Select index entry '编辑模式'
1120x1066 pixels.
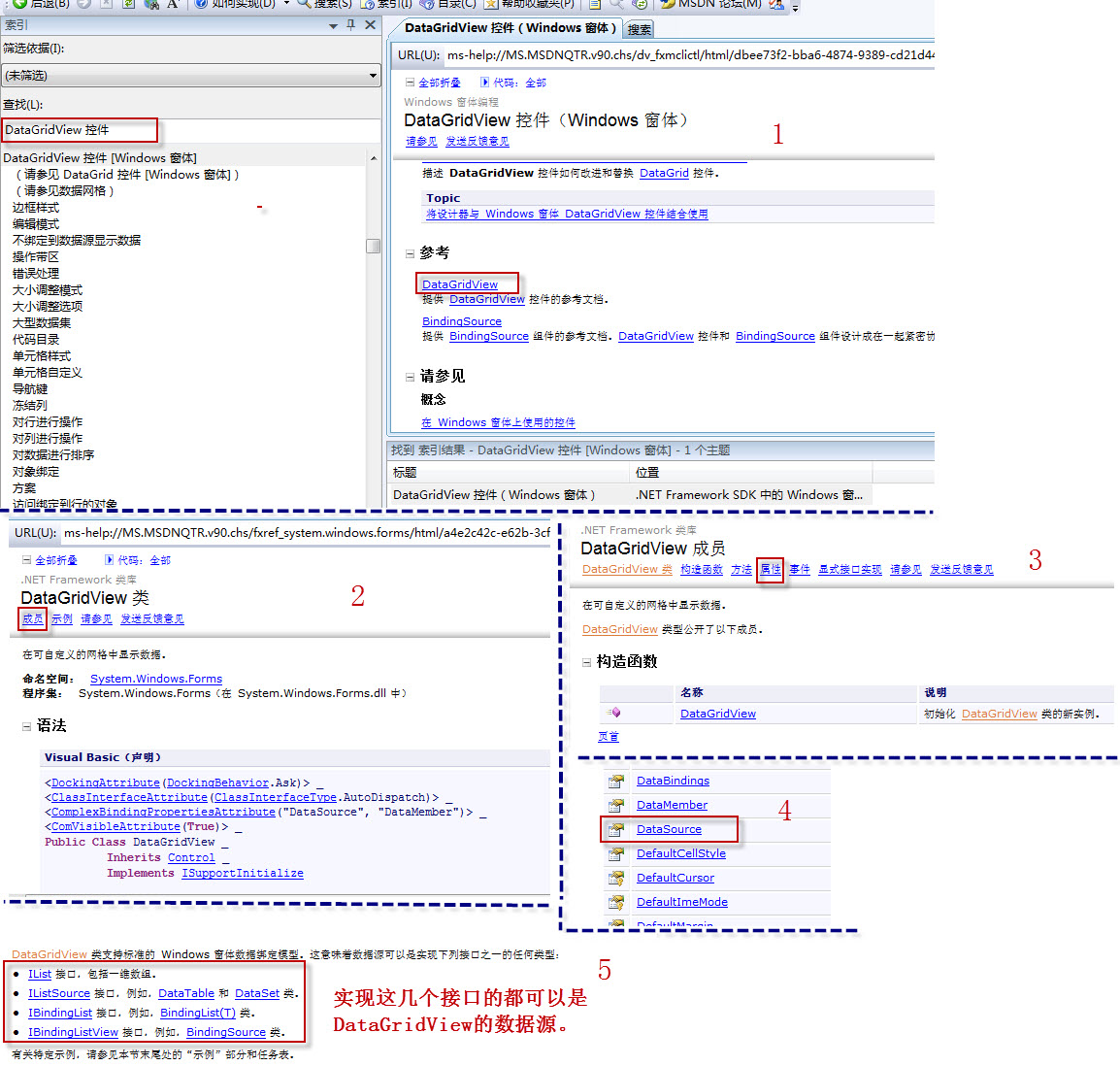pos(36,223)
